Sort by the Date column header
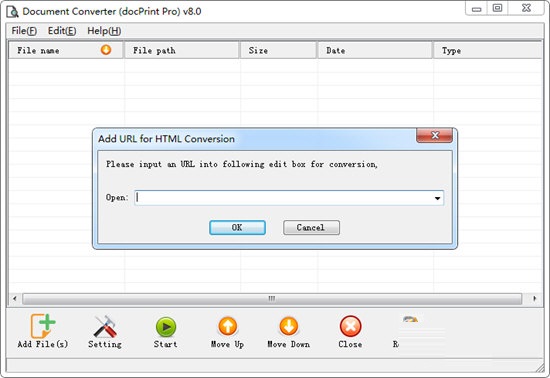This screenshot has height=378, width=550. [x=375, y=50]
